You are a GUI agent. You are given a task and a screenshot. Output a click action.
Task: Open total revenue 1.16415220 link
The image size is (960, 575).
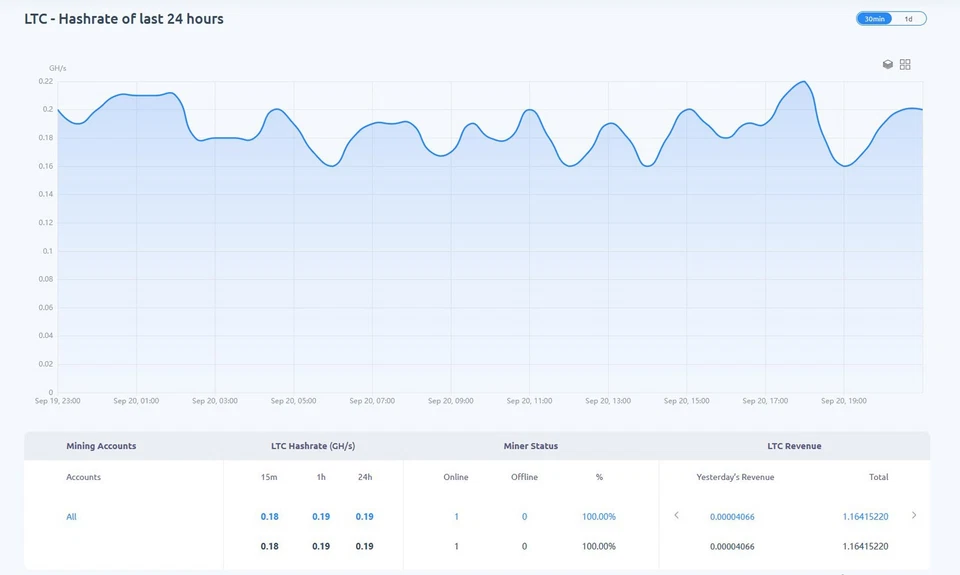tap(865, 516)
